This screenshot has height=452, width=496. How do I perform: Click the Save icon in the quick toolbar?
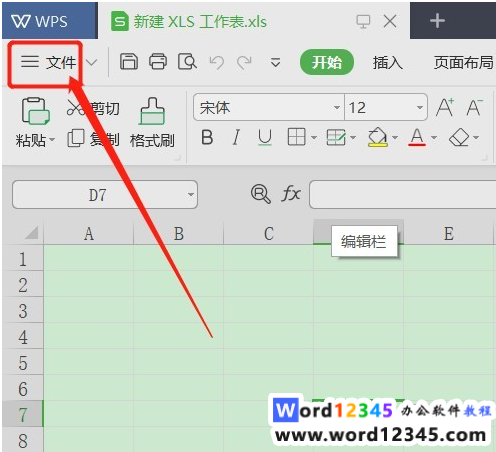pos(129,62)
